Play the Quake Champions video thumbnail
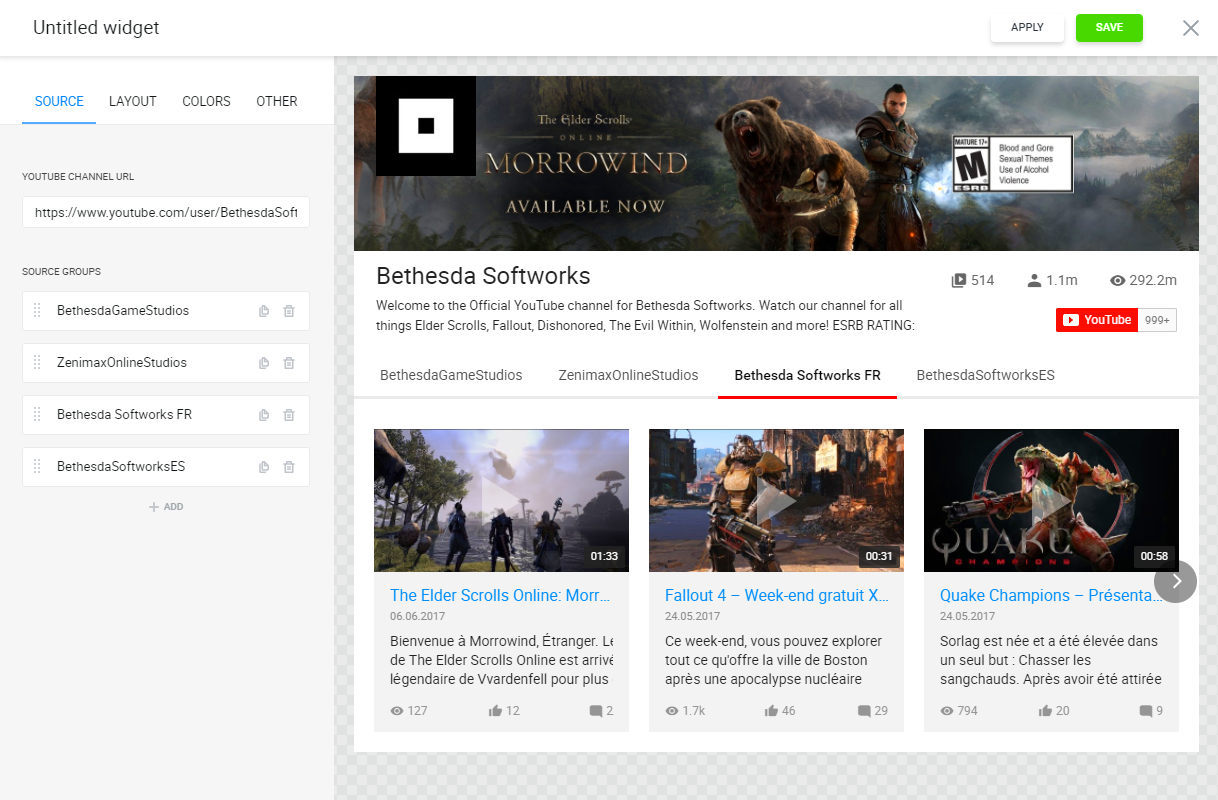Screen dimensions: 1218x800 (x=1051, y=500)
